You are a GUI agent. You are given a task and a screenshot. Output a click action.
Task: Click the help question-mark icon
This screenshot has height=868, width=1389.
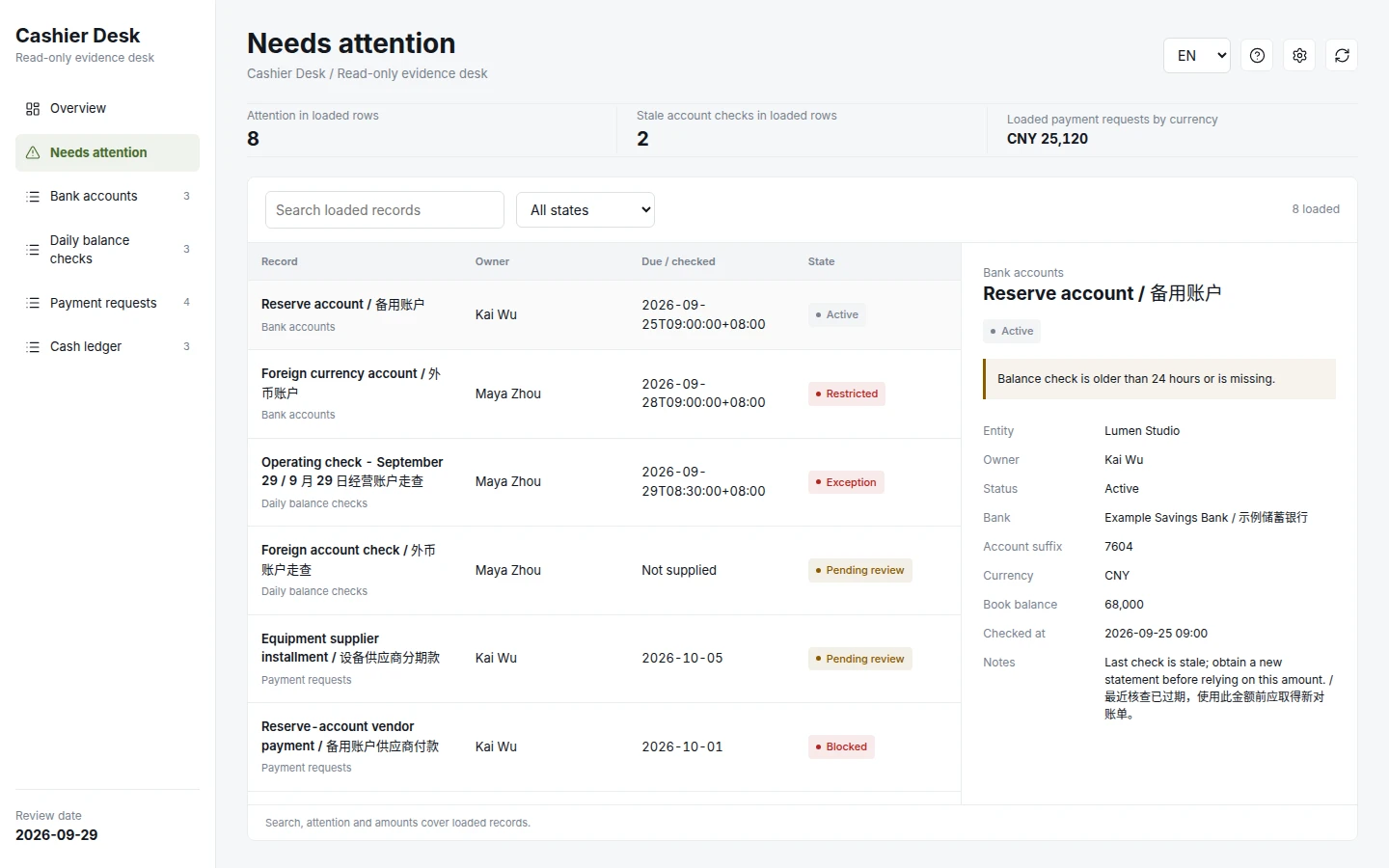pyautogui.click(x=1257, y=55)
